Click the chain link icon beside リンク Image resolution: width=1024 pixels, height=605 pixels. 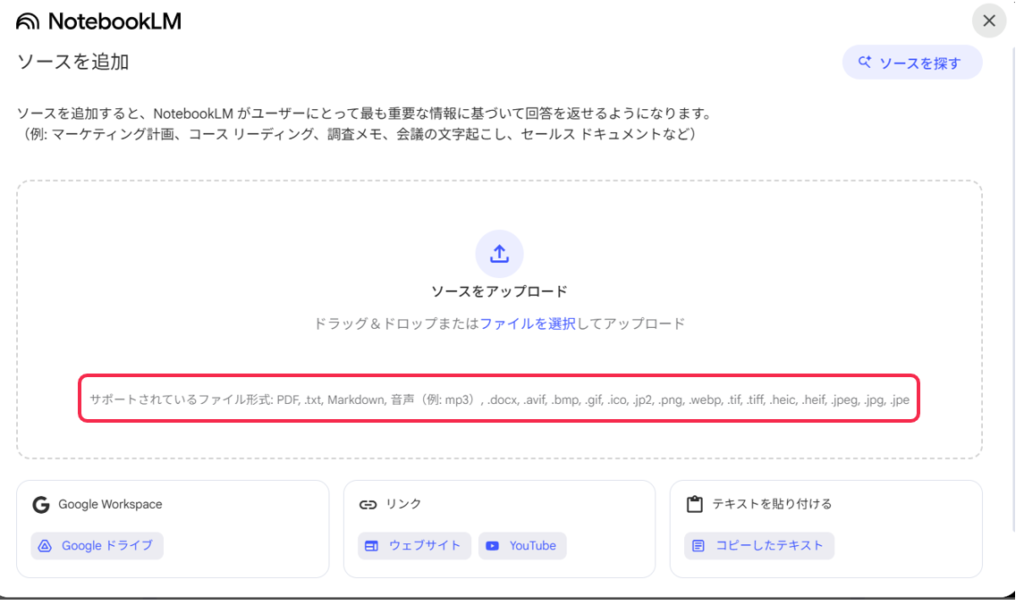[367, 505]
